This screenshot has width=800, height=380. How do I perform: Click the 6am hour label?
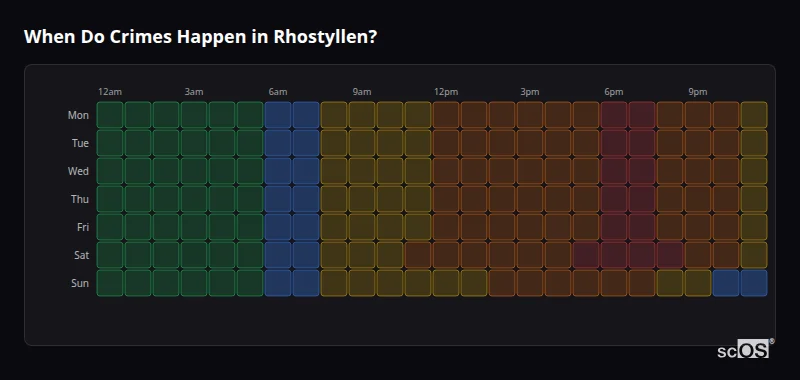(x=278, y=92)
